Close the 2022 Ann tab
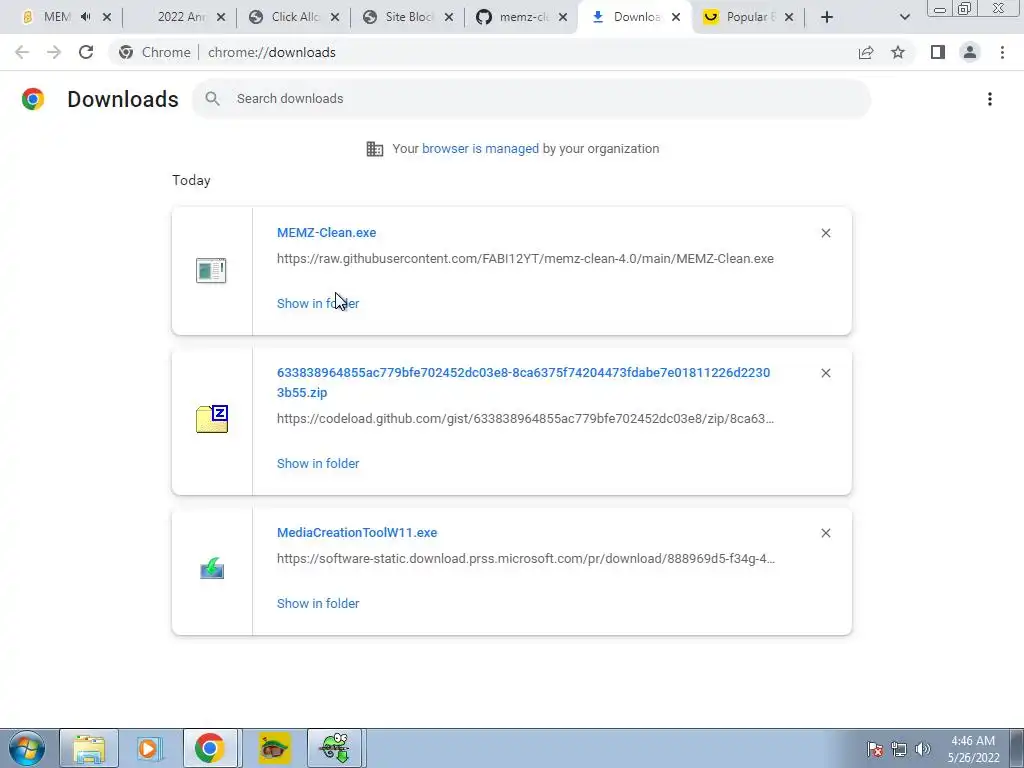This screenshot has height=768, width=1024. point(221,17)
